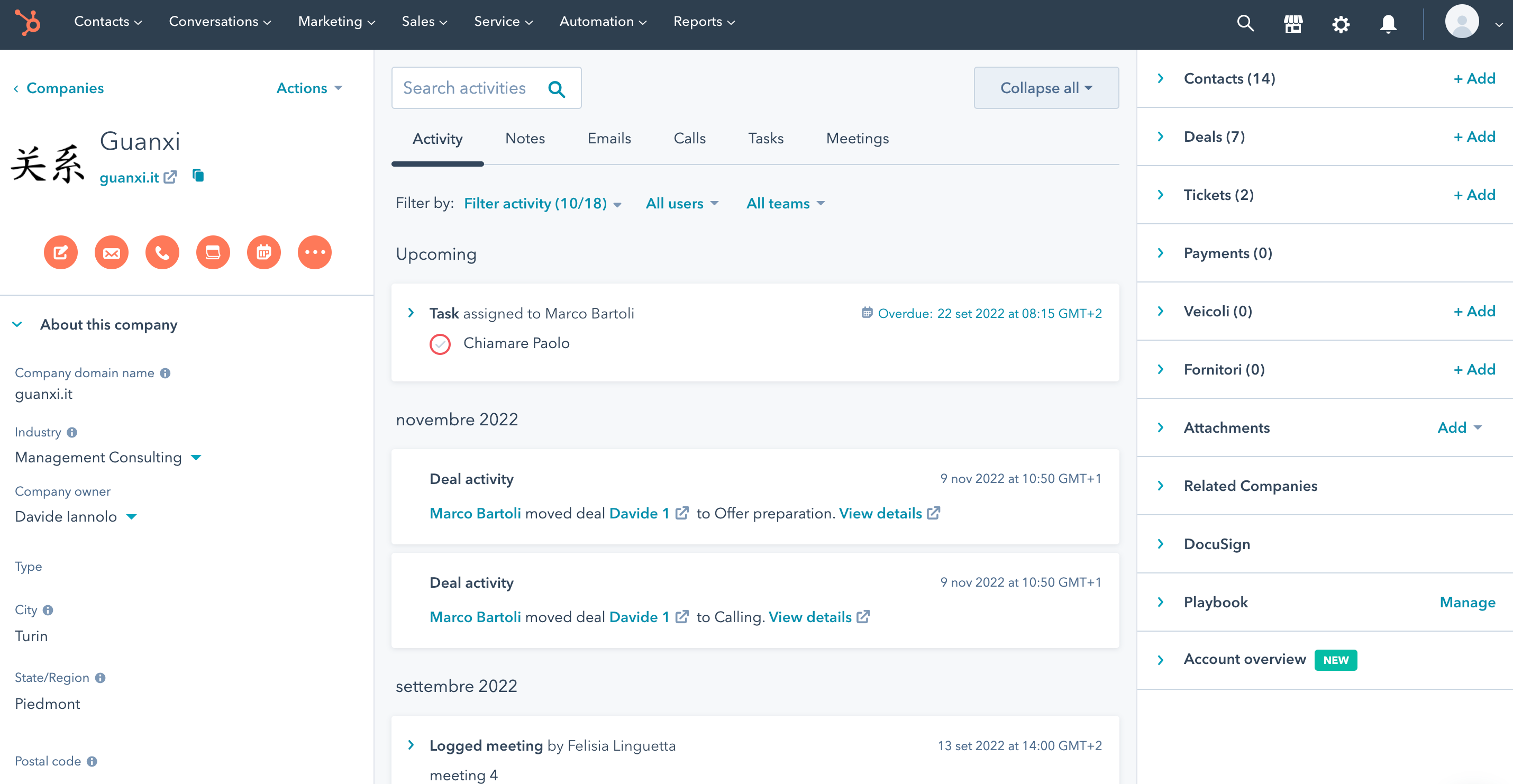Open the Actions dropdown
The height and width of the screenshot is (784, 1513).
point(309,88)
